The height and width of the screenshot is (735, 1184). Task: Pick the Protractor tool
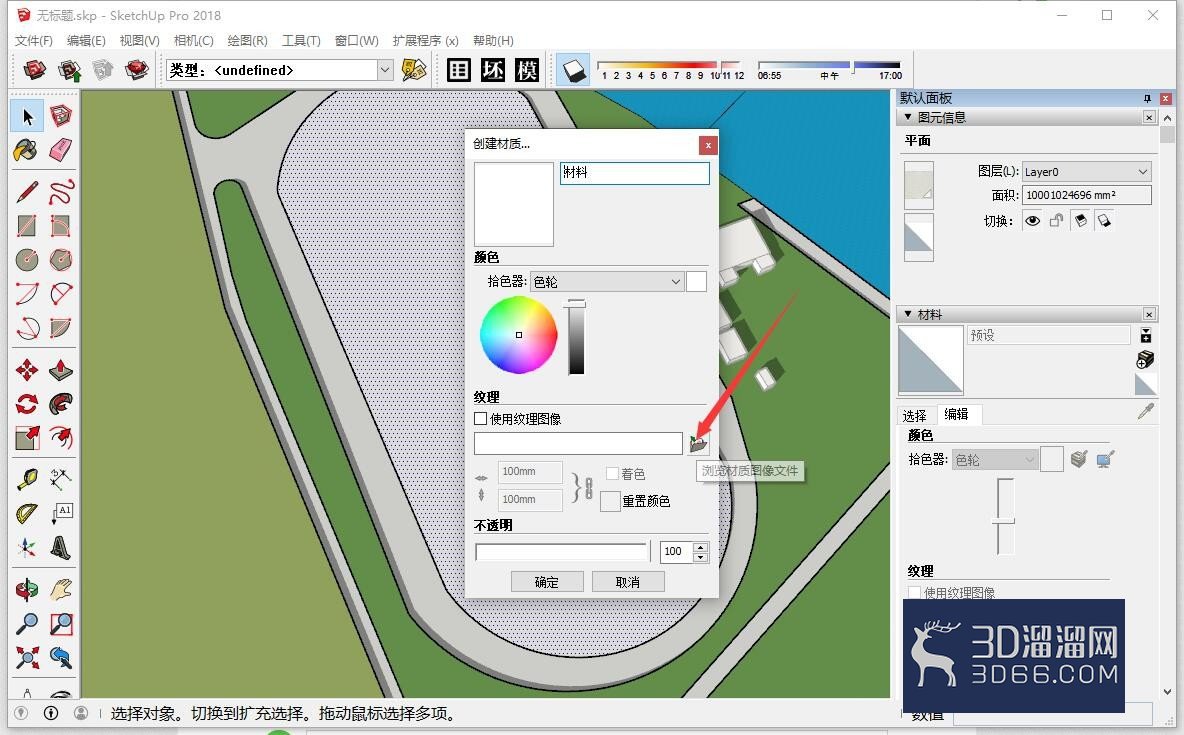pyautogui.click(x=27, y=514)
